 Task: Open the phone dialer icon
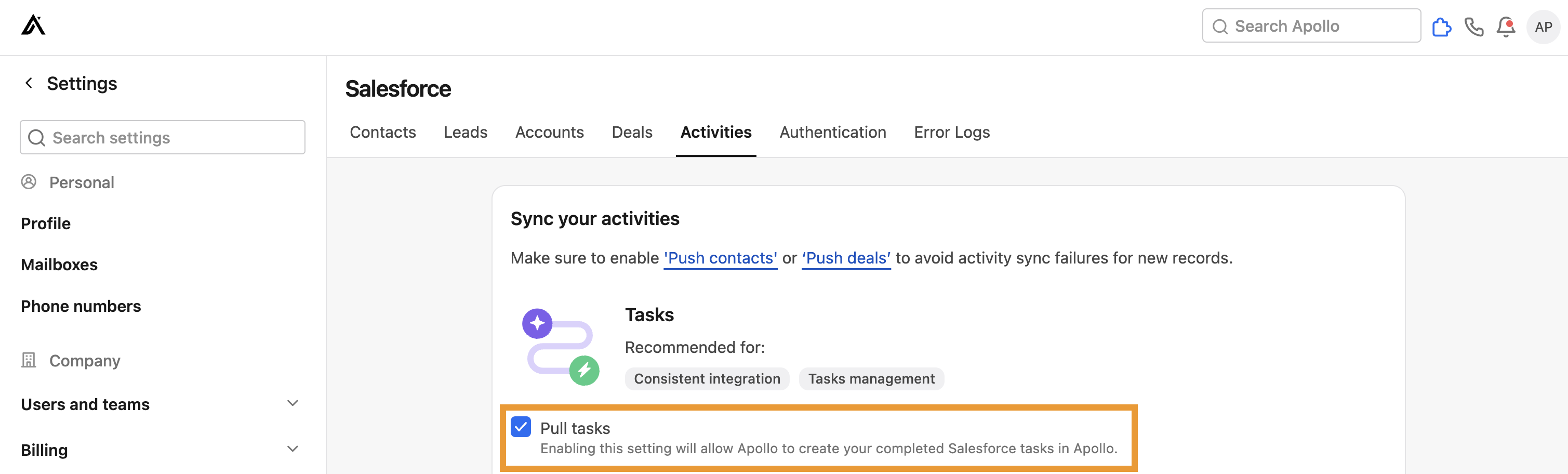1473,27
